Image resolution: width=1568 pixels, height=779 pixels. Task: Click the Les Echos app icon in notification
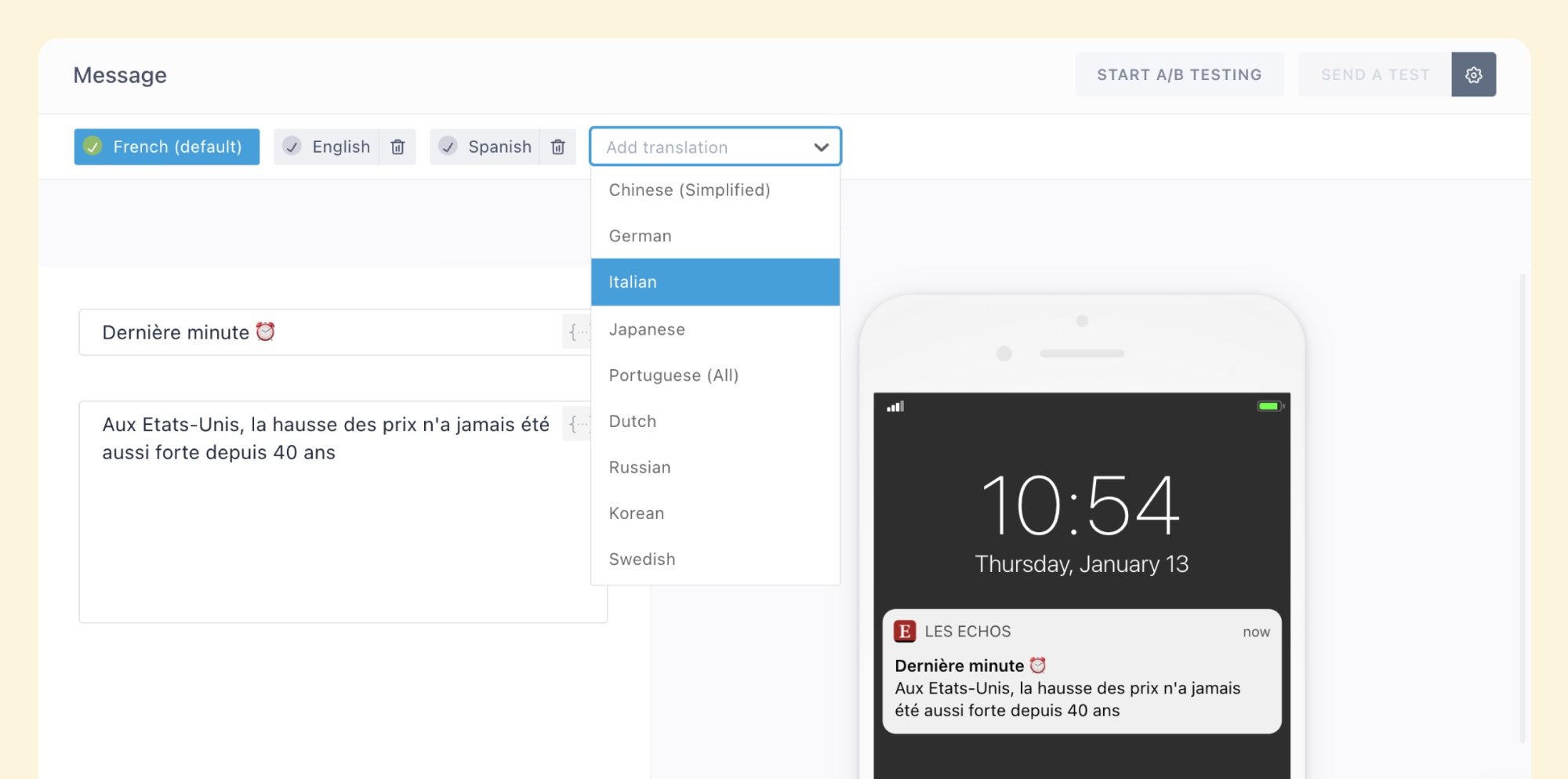[905, 631]
